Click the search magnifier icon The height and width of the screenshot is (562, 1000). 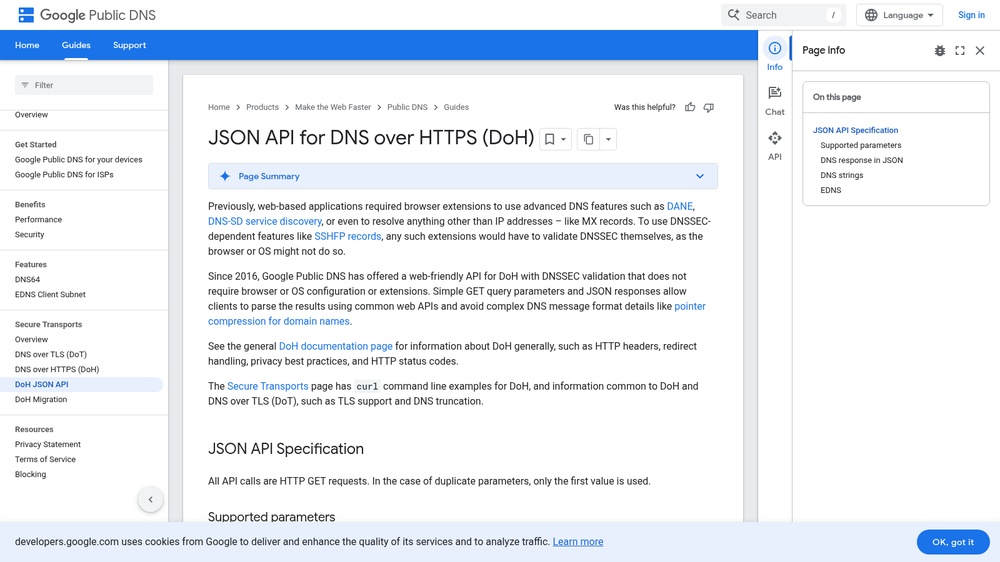point(733,15)
